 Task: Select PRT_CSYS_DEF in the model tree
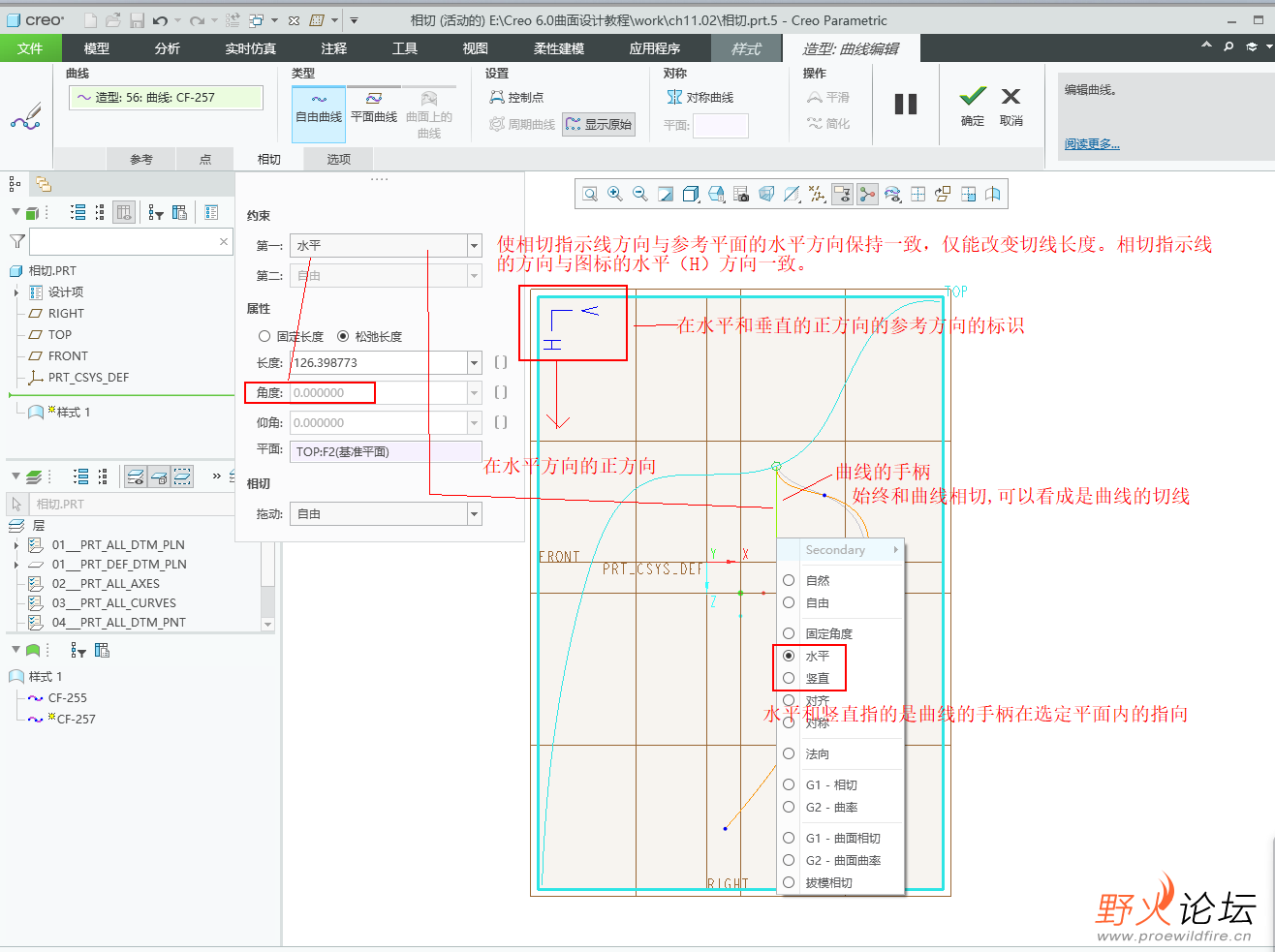(x=88, y=378)
